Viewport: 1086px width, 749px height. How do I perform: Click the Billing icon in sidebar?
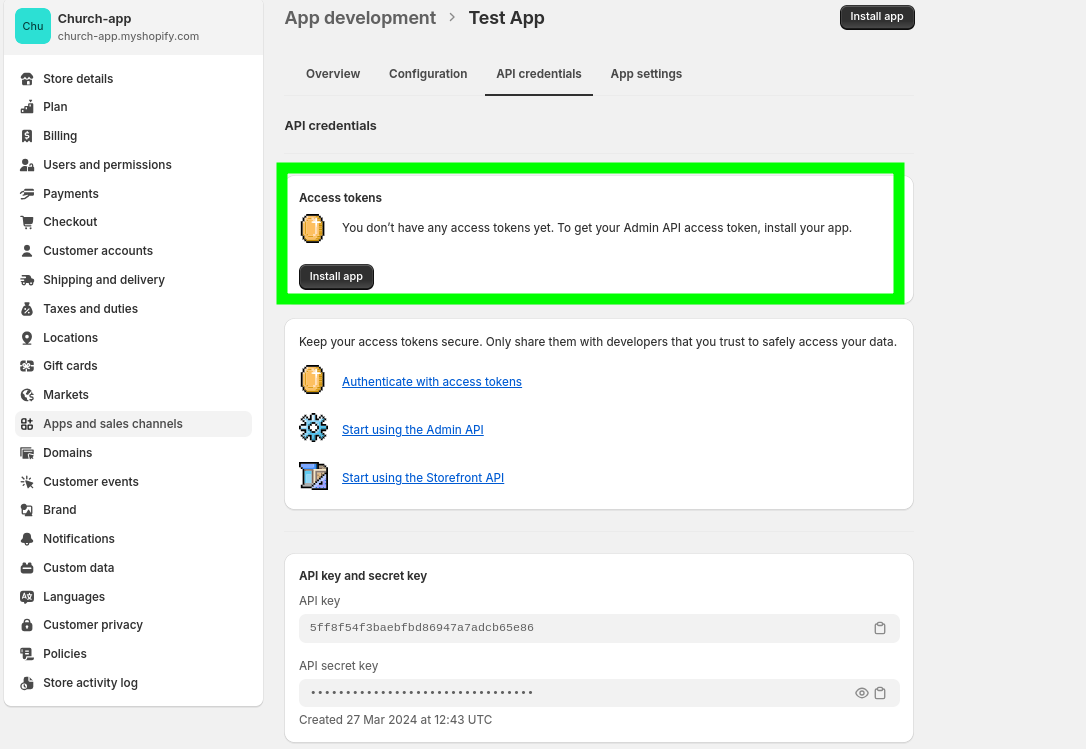click(x=27, y=136)
